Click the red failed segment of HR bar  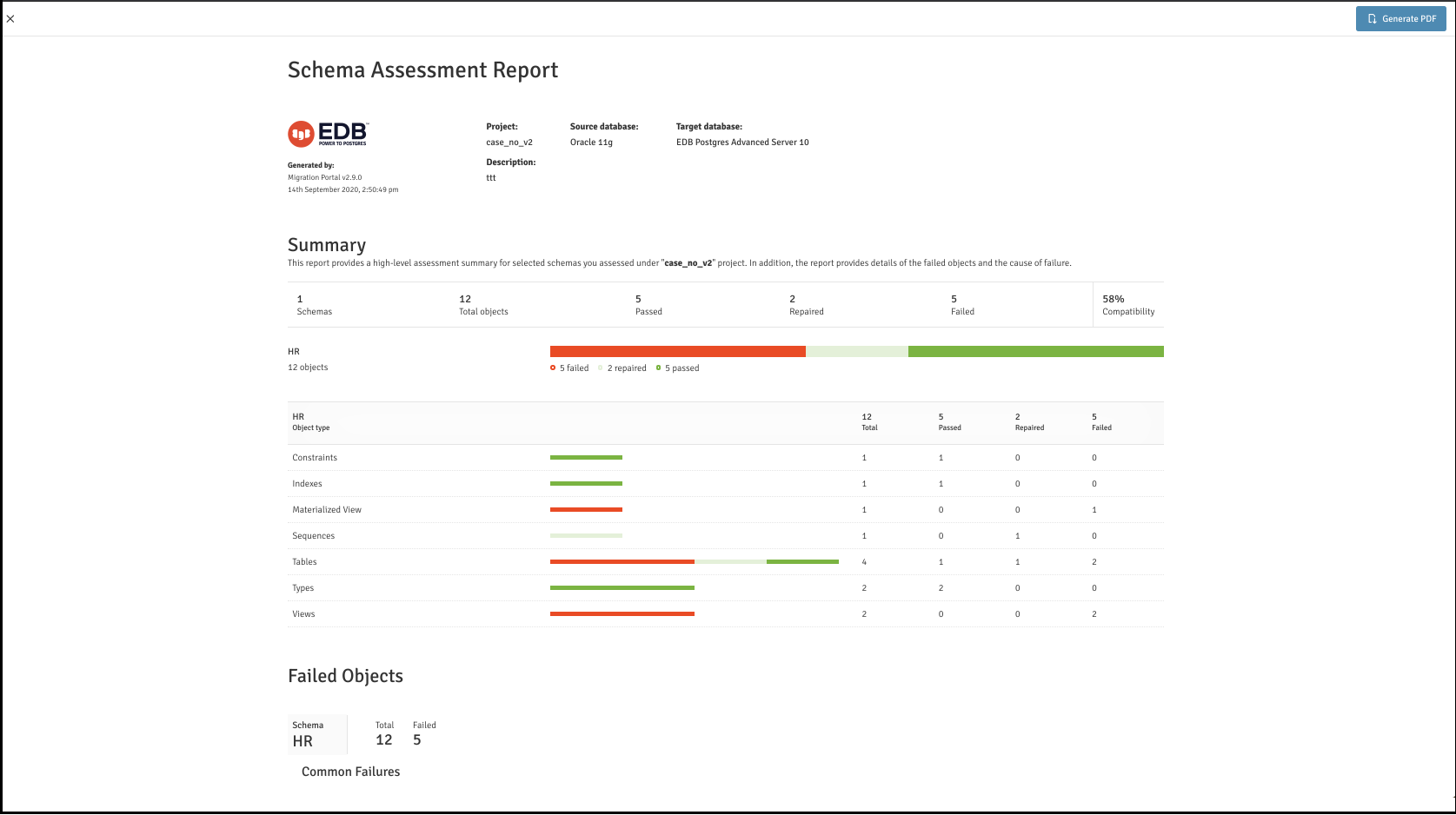[x=678, y=352]
